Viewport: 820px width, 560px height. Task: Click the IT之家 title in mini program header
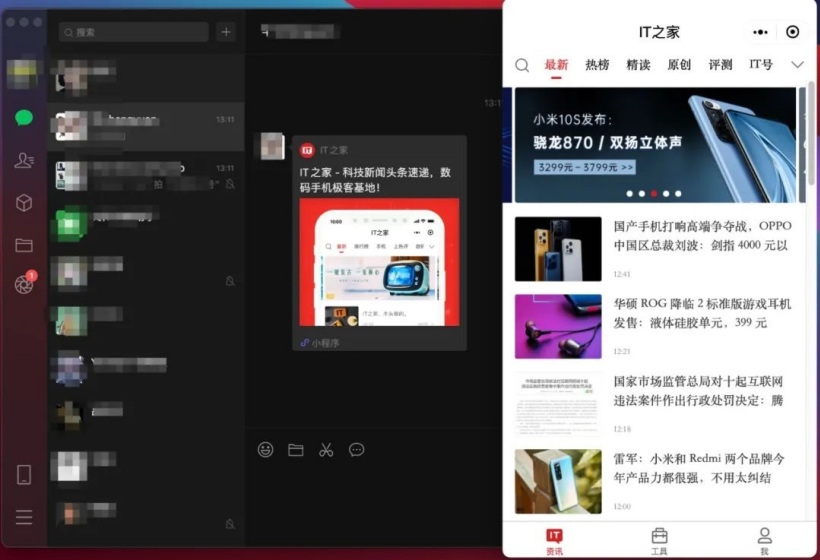pyautogui.click(x=659, y=32)
